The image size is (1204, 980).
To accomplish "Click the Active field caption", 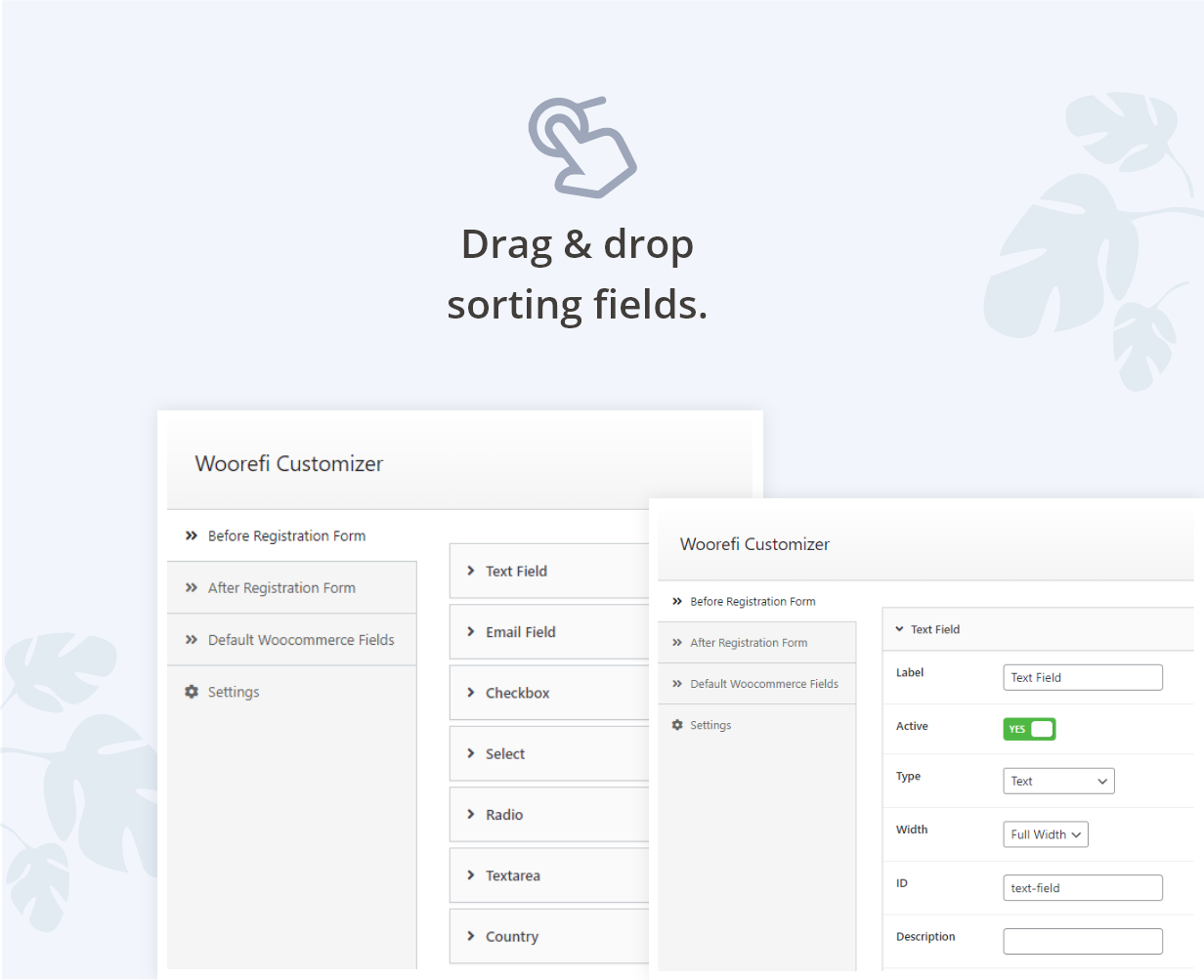I will pyautogui.click(x=912, y=726).
